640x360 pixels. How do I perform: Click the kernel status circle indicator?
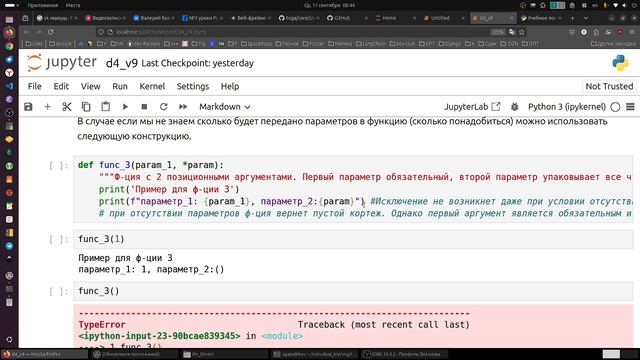[x=615, y=107]
